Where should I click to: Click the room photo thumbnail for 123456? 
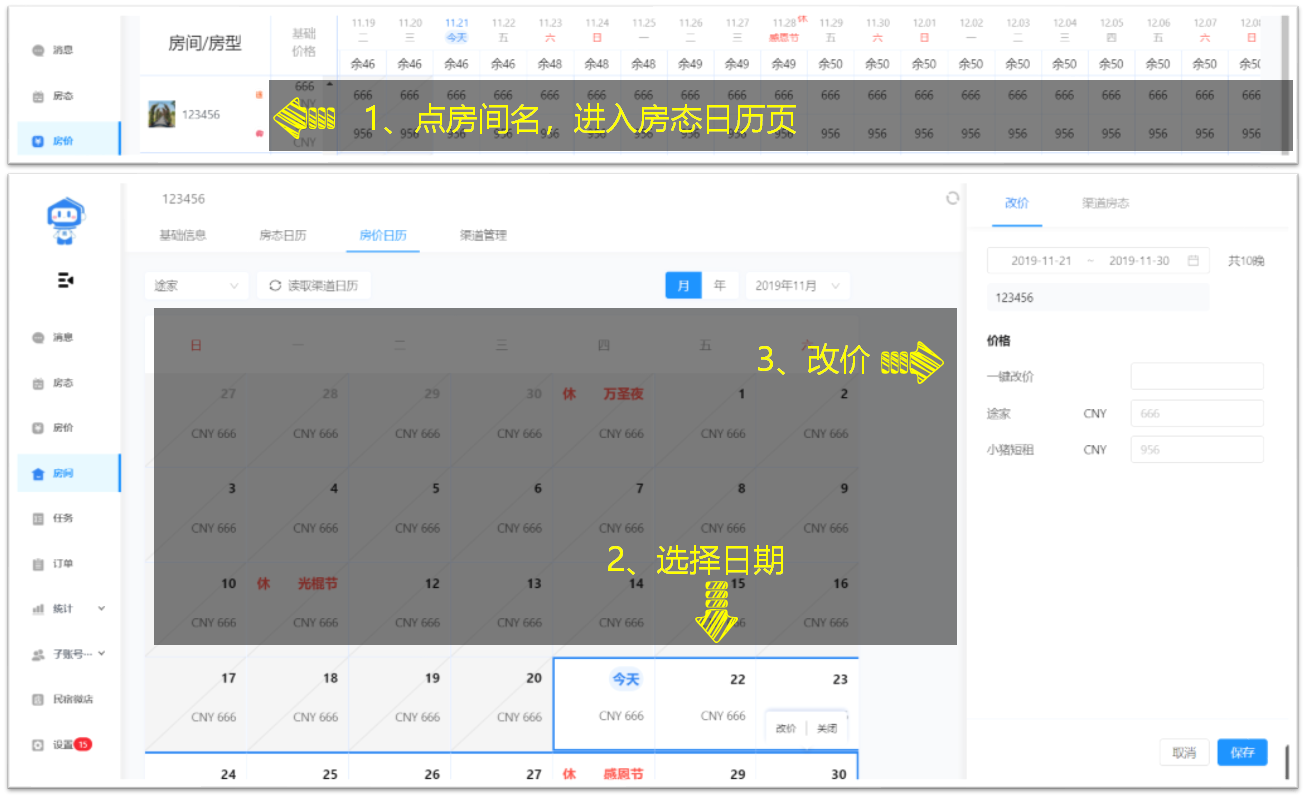tap(162, 114)
